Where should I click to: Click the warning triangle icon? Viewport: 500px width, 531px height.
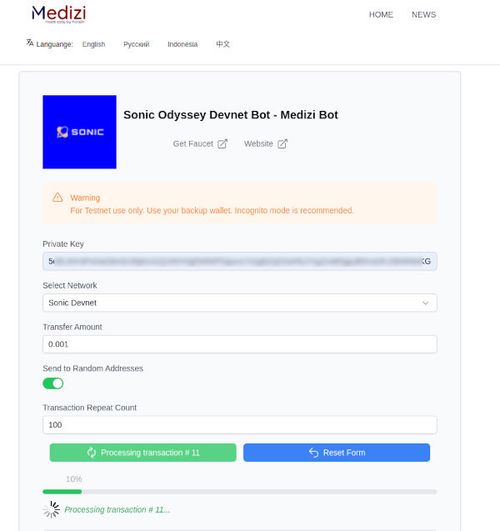tap(58, 197)
